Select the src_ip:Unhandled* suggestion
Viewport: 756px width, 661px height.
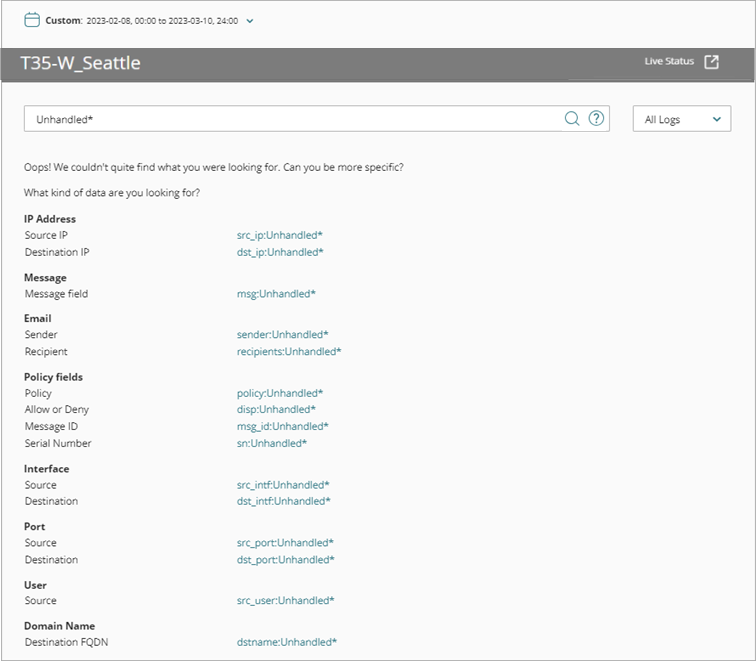click(x=279, y=235)
